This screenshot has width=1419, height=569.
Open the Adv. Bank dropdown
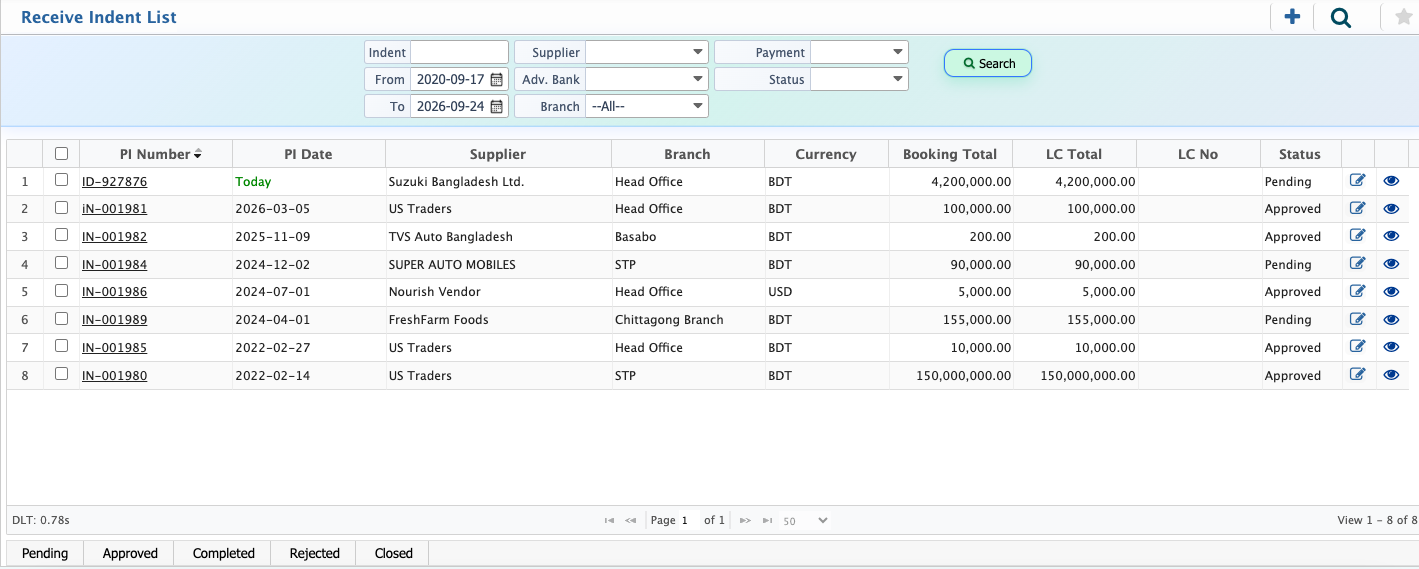[647, 79]
